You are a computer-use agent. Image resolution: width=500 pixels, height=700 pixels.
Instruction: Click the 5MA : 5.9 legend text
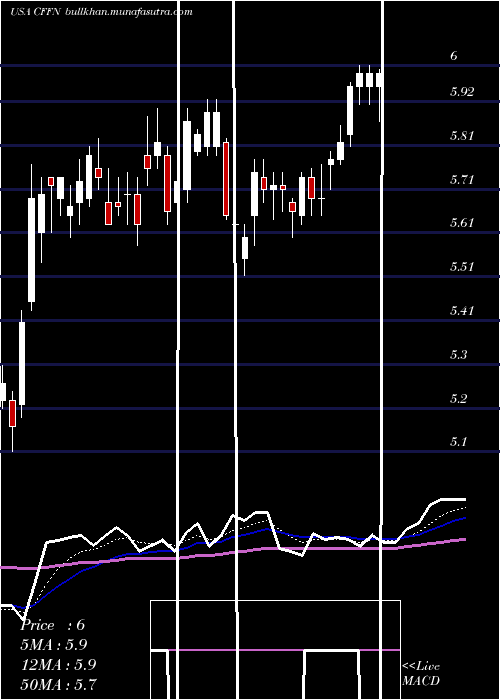[54, 645]
